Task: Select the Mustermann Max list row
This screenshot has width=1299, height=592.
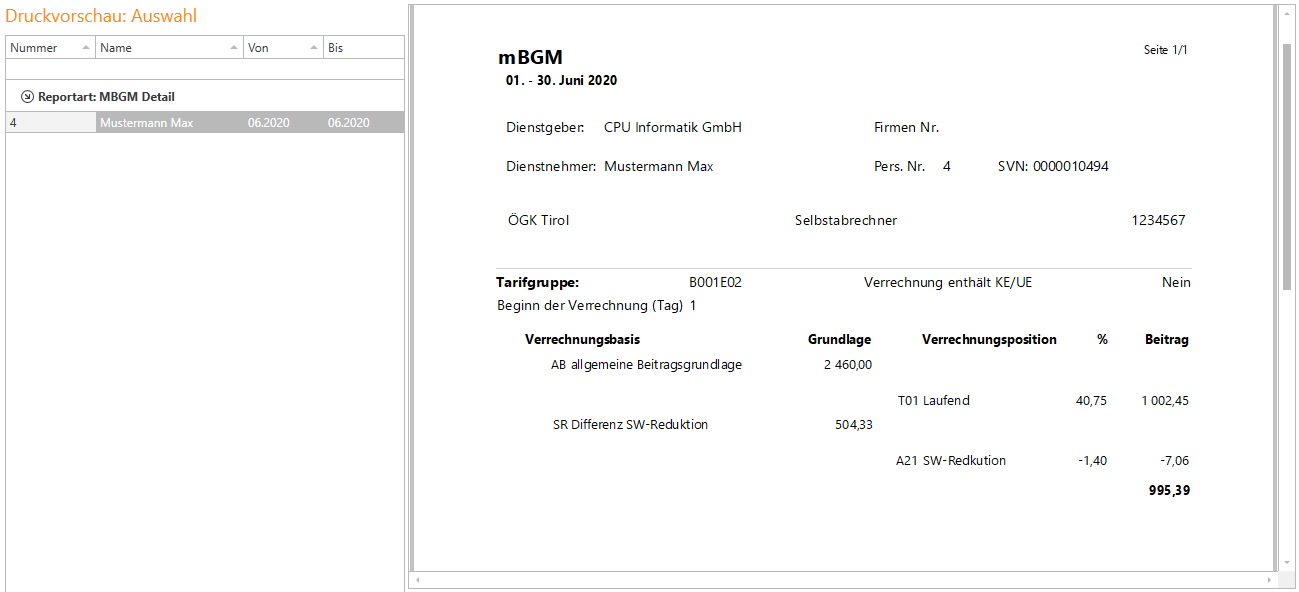Action: (x=205, y=123)
